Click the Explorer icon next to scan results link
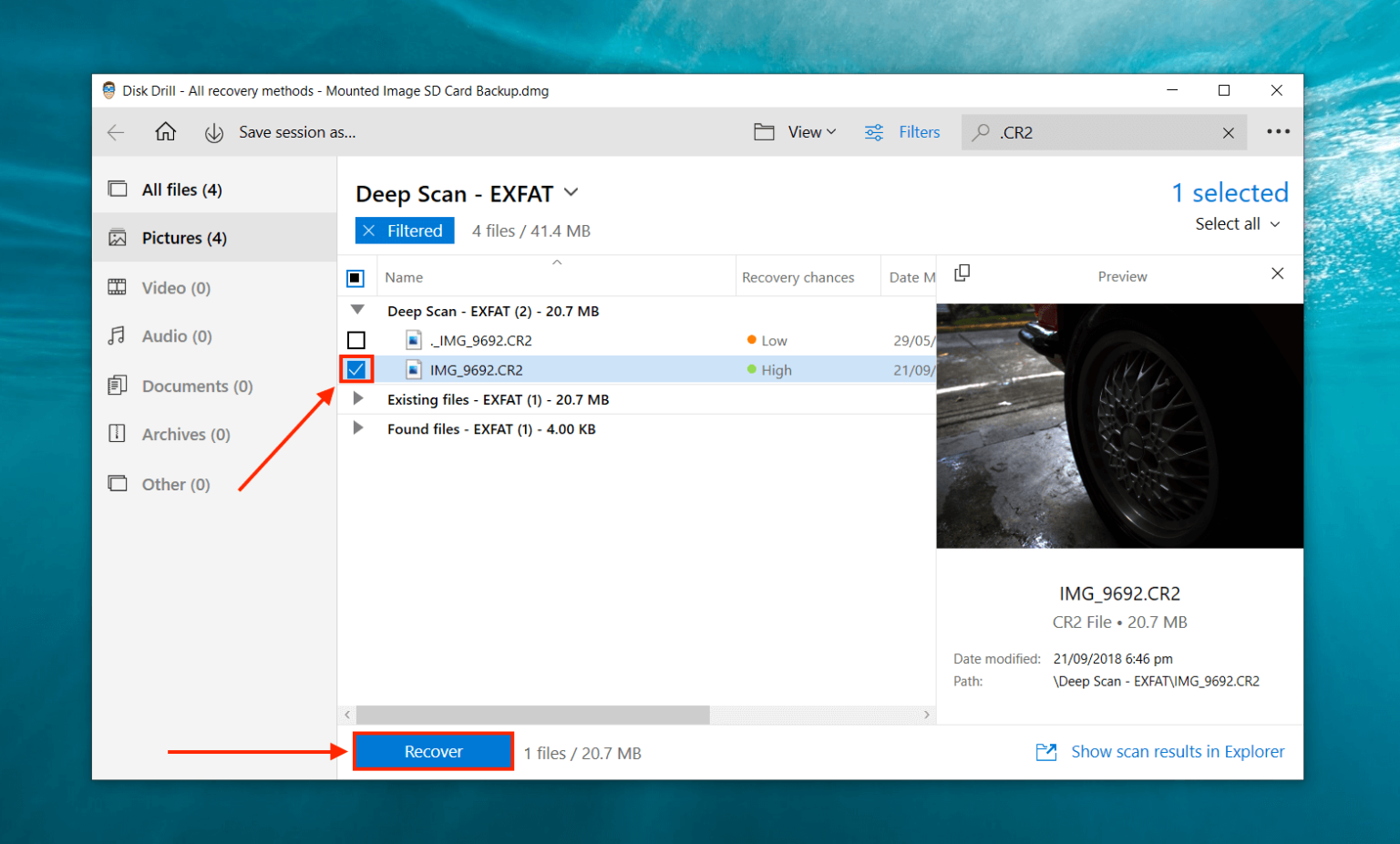Screen dimensions: 1400x844 tap(1045, 751)
